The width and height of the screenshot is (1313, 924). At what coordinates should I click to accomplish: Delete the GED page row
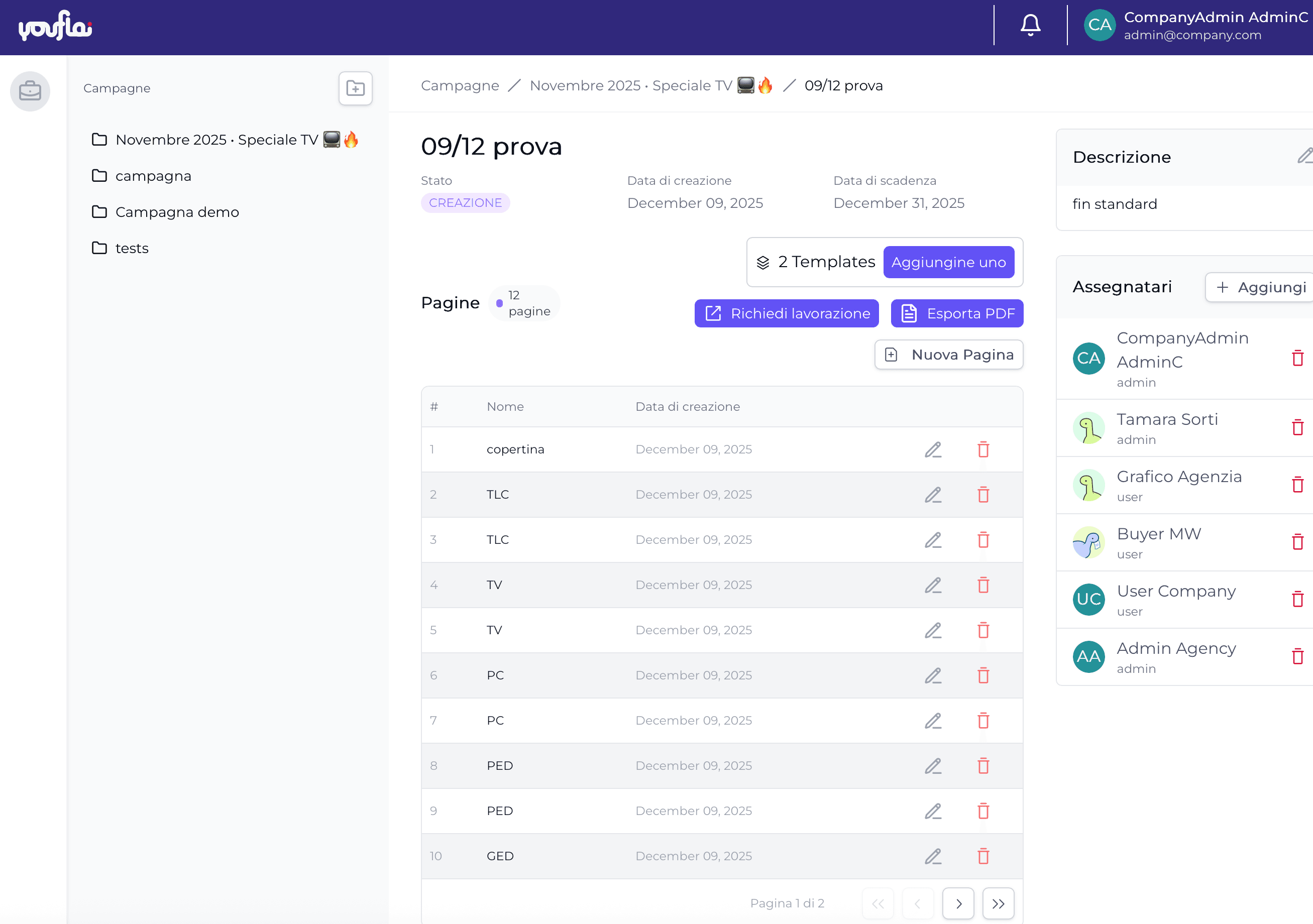pos(983,856)
